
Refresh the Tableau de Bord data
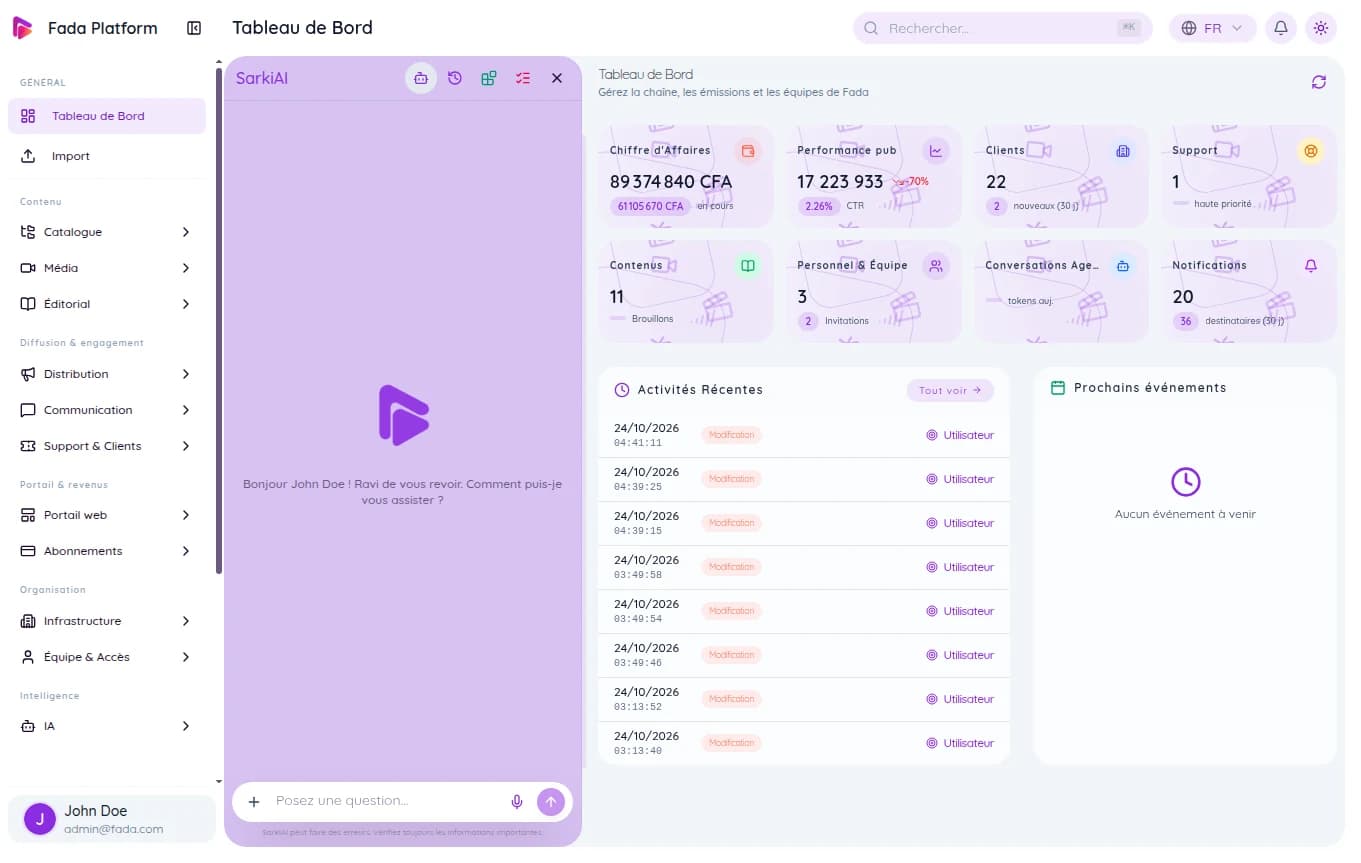pos(1319,82)
